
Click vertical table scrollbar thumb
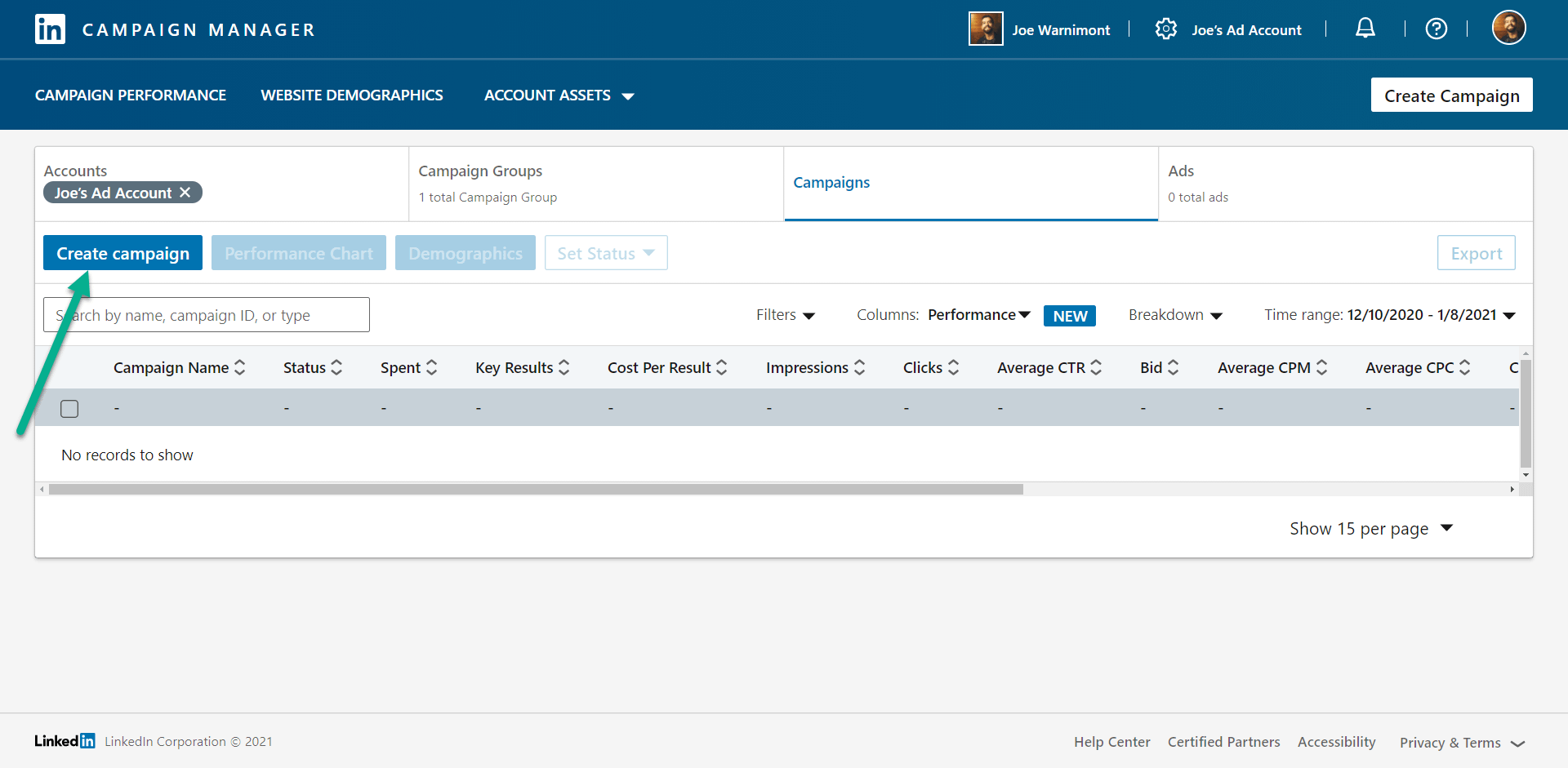(1526, 413)
